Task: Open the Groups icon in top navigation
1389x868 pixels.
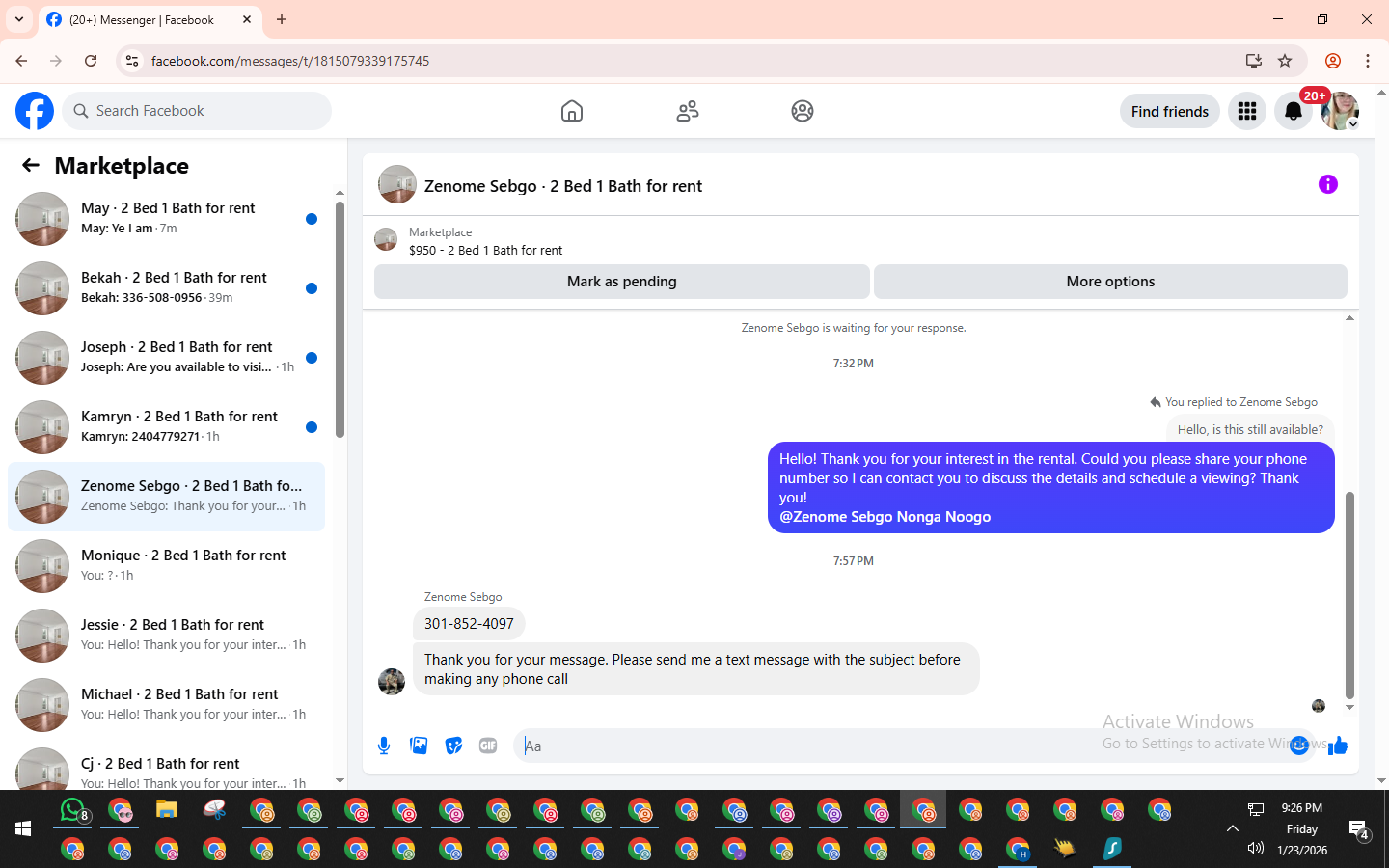Action: 803,111
